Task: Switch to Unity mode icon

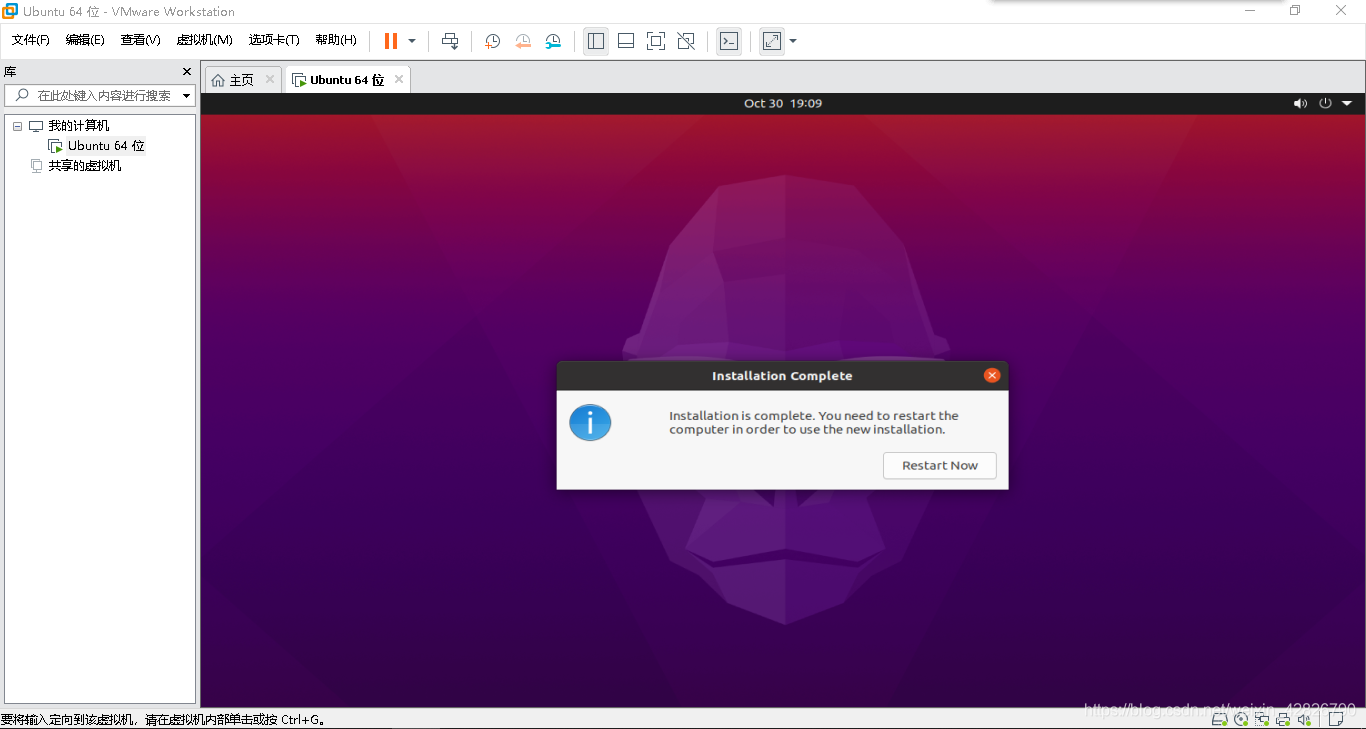Action: [686, 41]
